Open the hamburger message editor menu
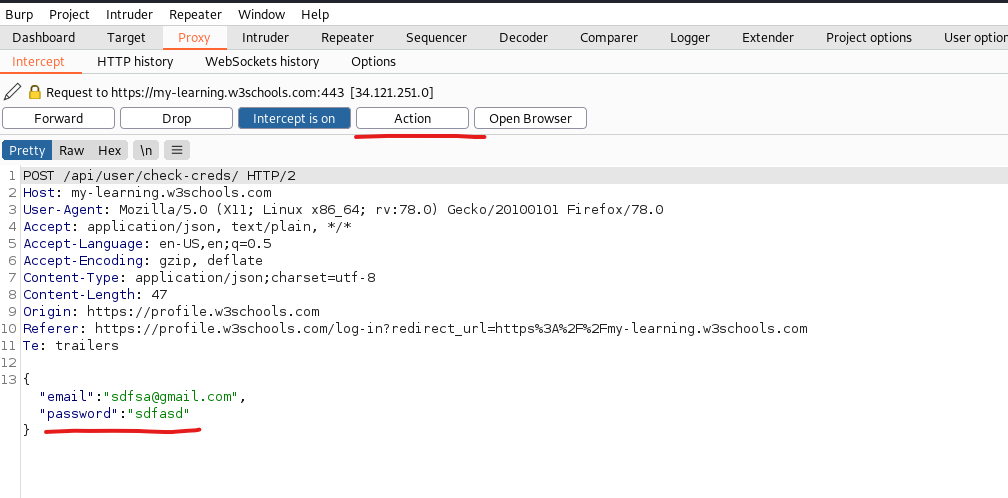Screen dimensions: 1008x498 [176, 150]
